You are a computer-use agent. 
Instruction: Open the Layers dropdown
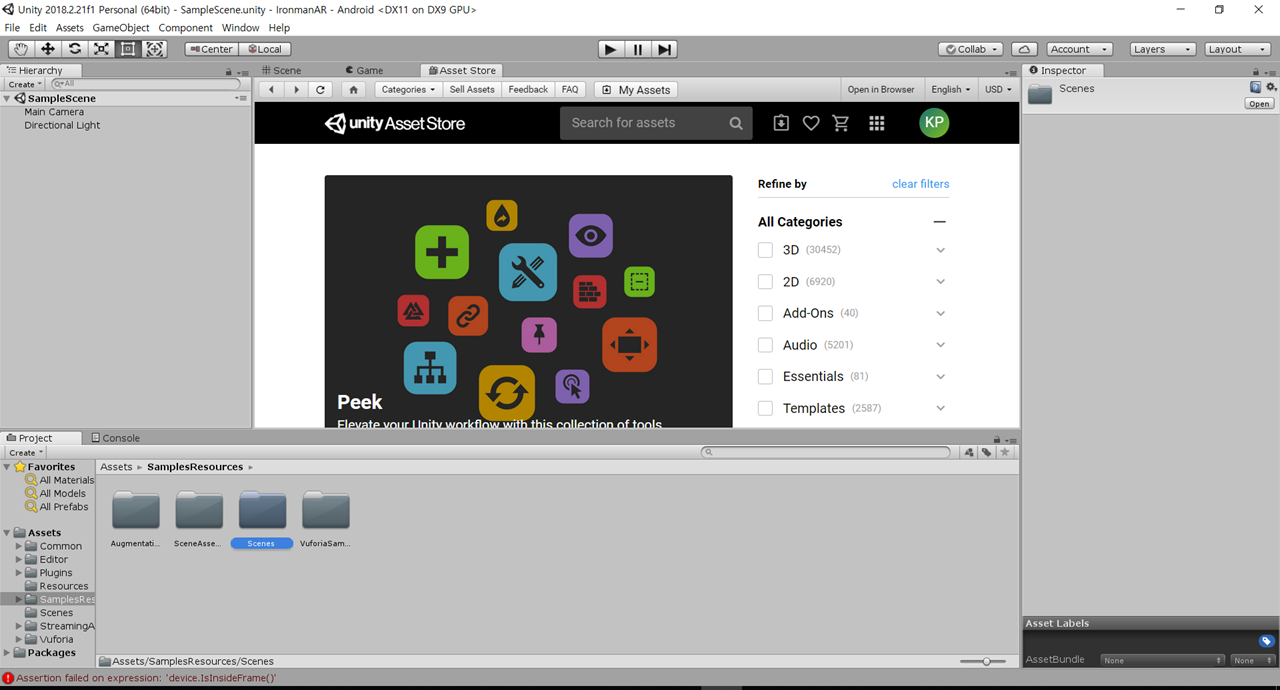coord(1164,49)
